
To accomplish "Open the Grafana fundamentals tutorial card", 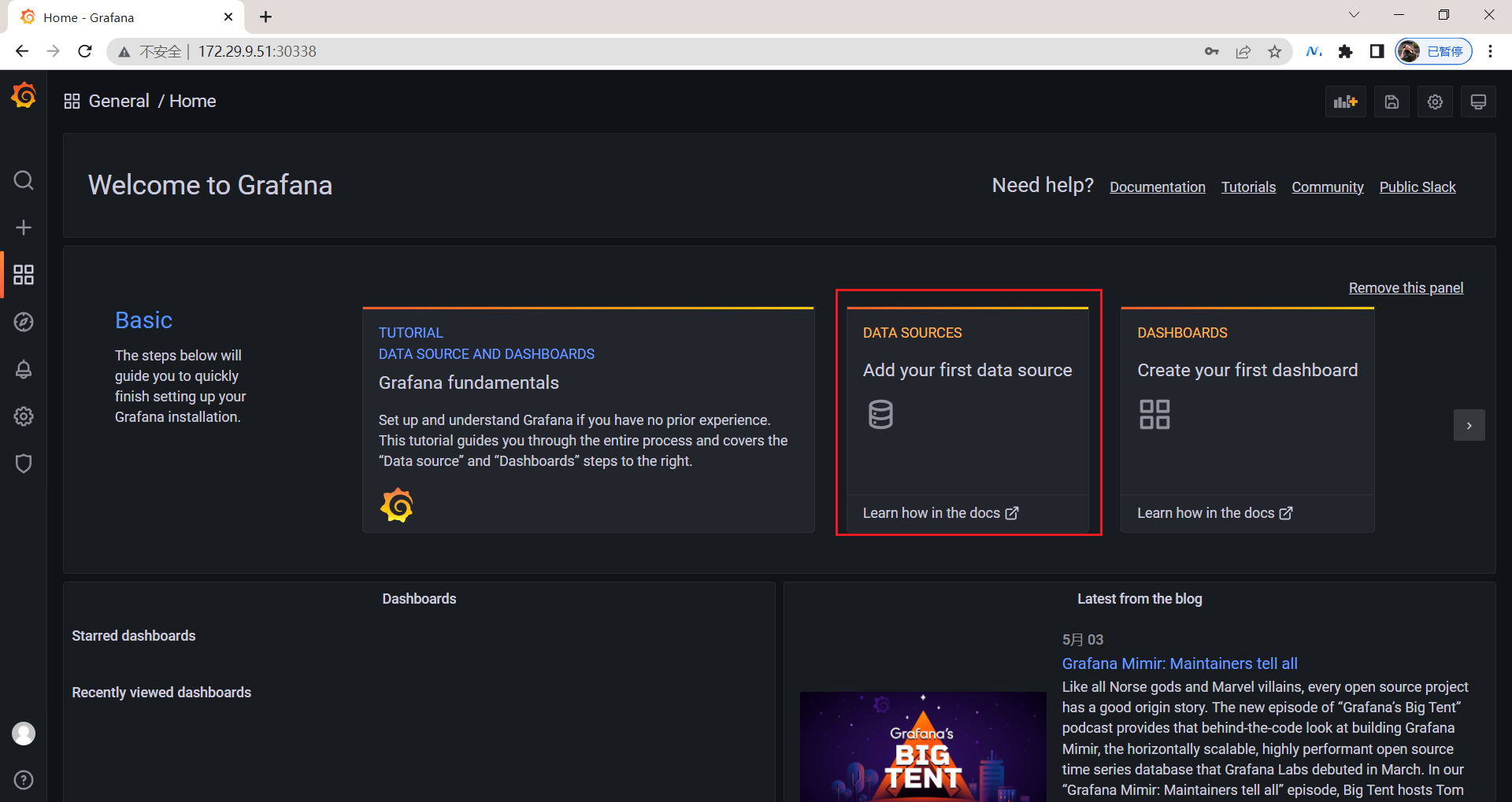I will coord(588,420).
